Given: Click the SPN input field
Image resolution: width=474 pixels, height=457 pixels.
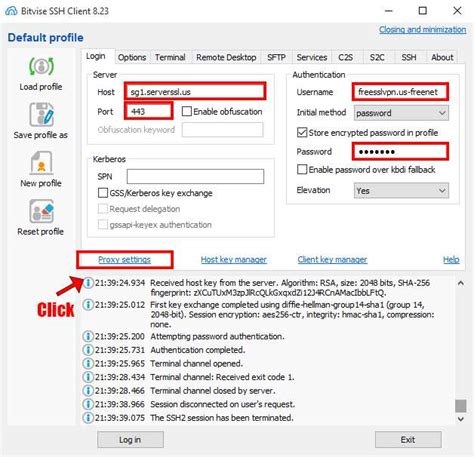Looking at the screenshot, I should (195, 176).
